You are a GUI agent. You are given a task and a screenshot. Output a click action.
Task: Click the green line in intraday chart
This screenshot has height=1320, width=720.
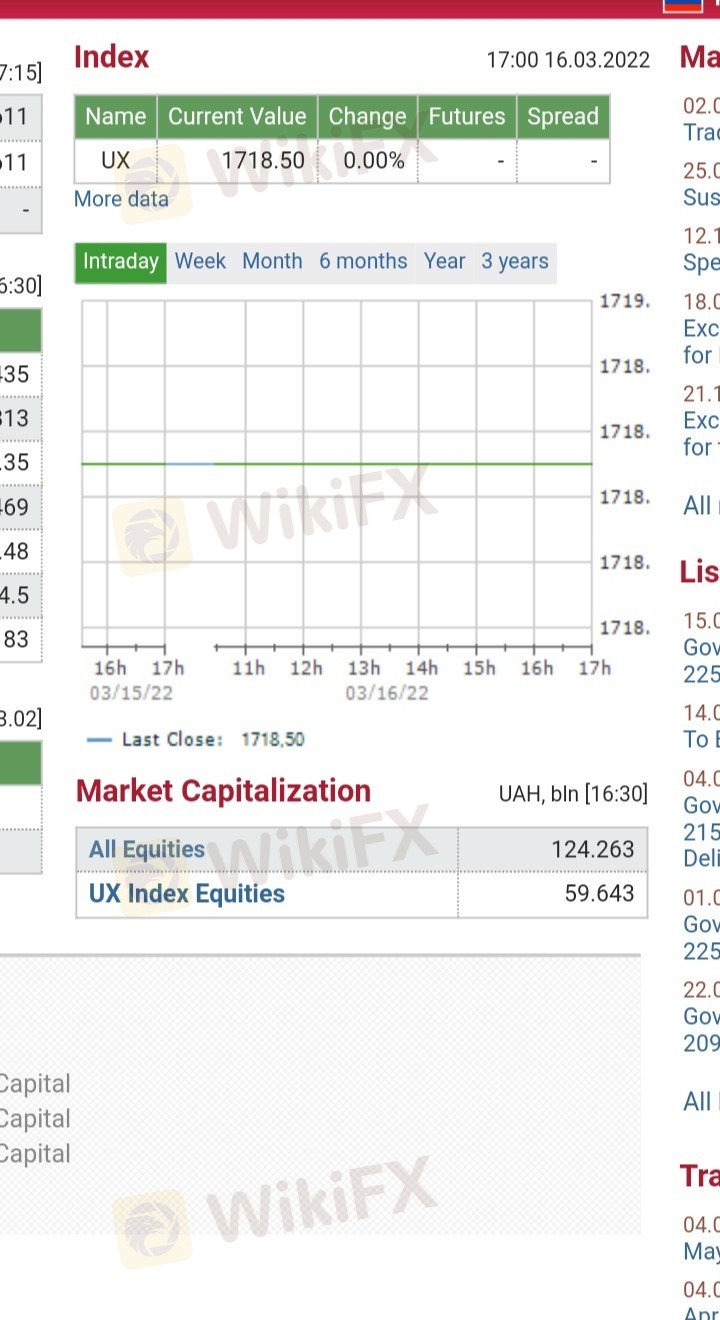coord(337,464)
